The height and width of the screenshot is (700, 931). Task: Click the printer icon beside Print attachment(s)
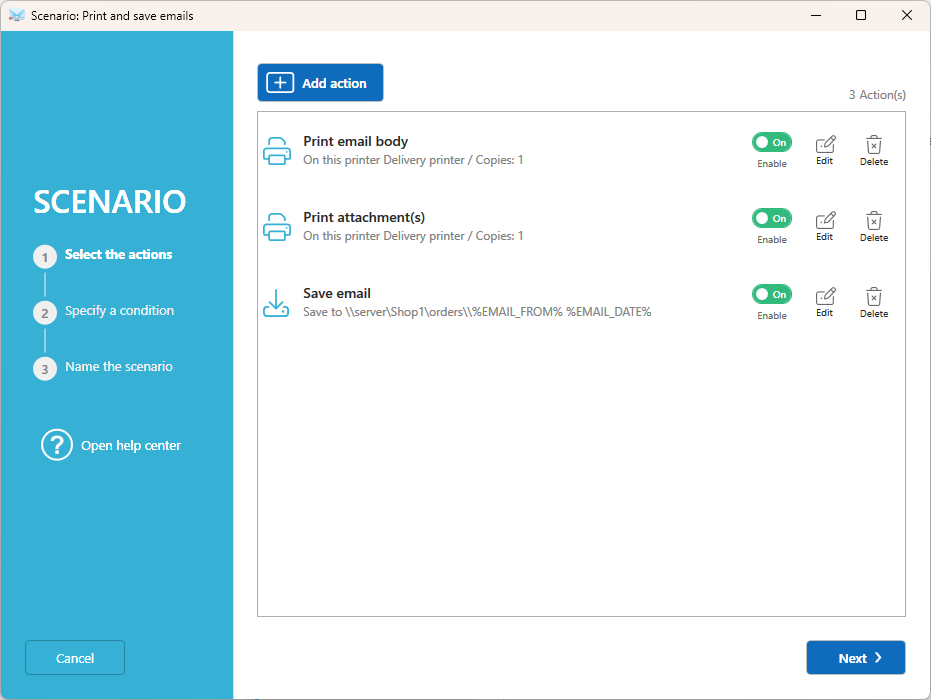click(277, 227)
